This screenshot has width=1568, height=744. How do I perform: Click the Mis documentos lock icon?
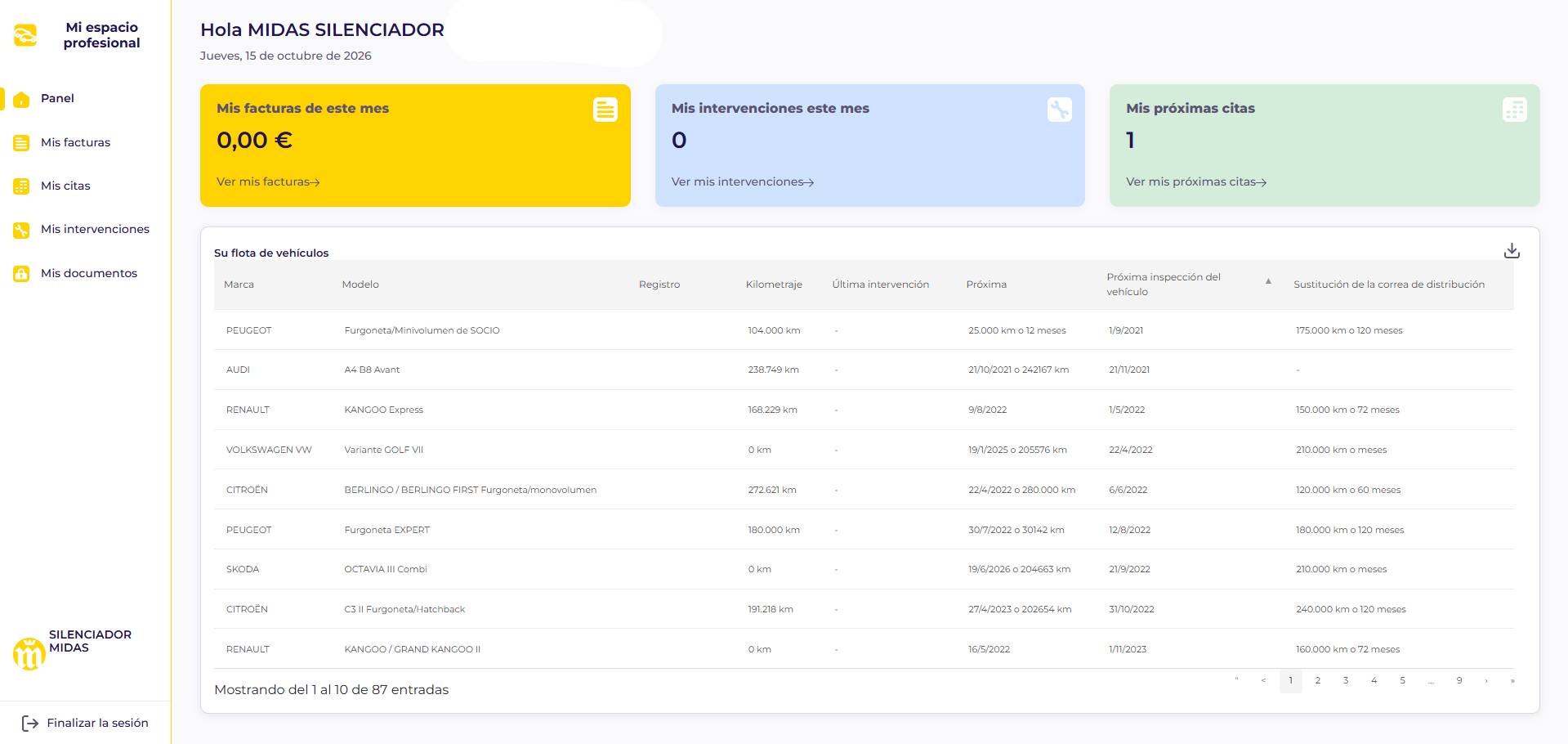coord(21,274)
